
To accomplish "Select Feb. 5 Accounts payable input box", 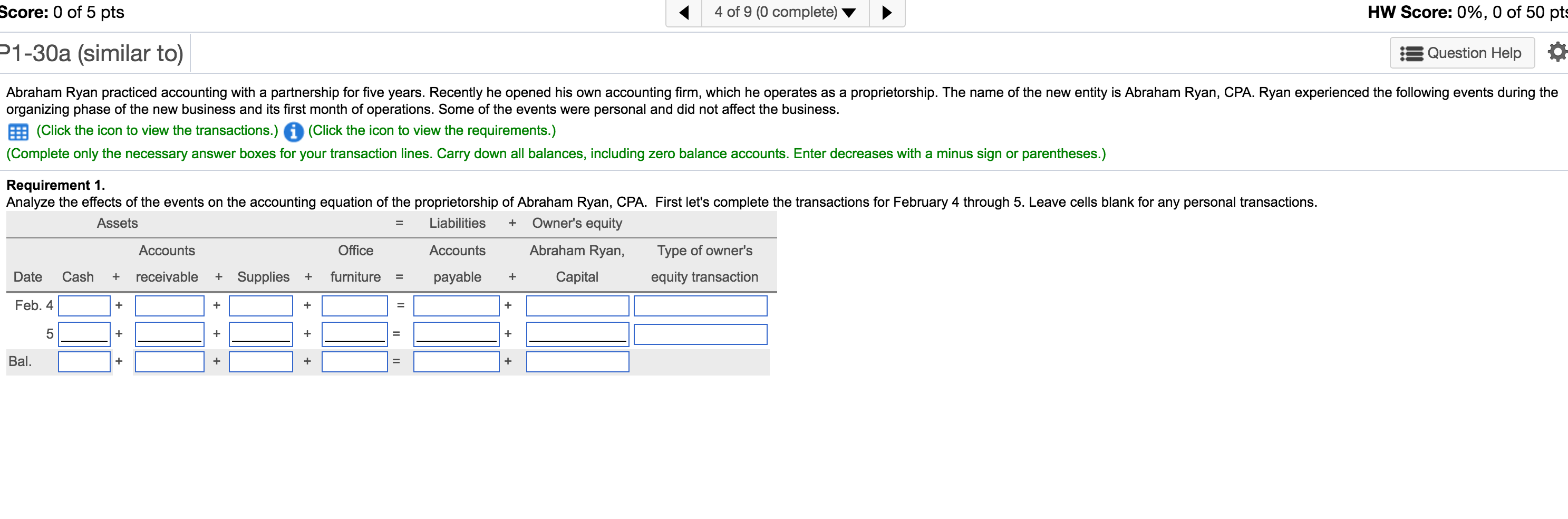I will 456,334.
